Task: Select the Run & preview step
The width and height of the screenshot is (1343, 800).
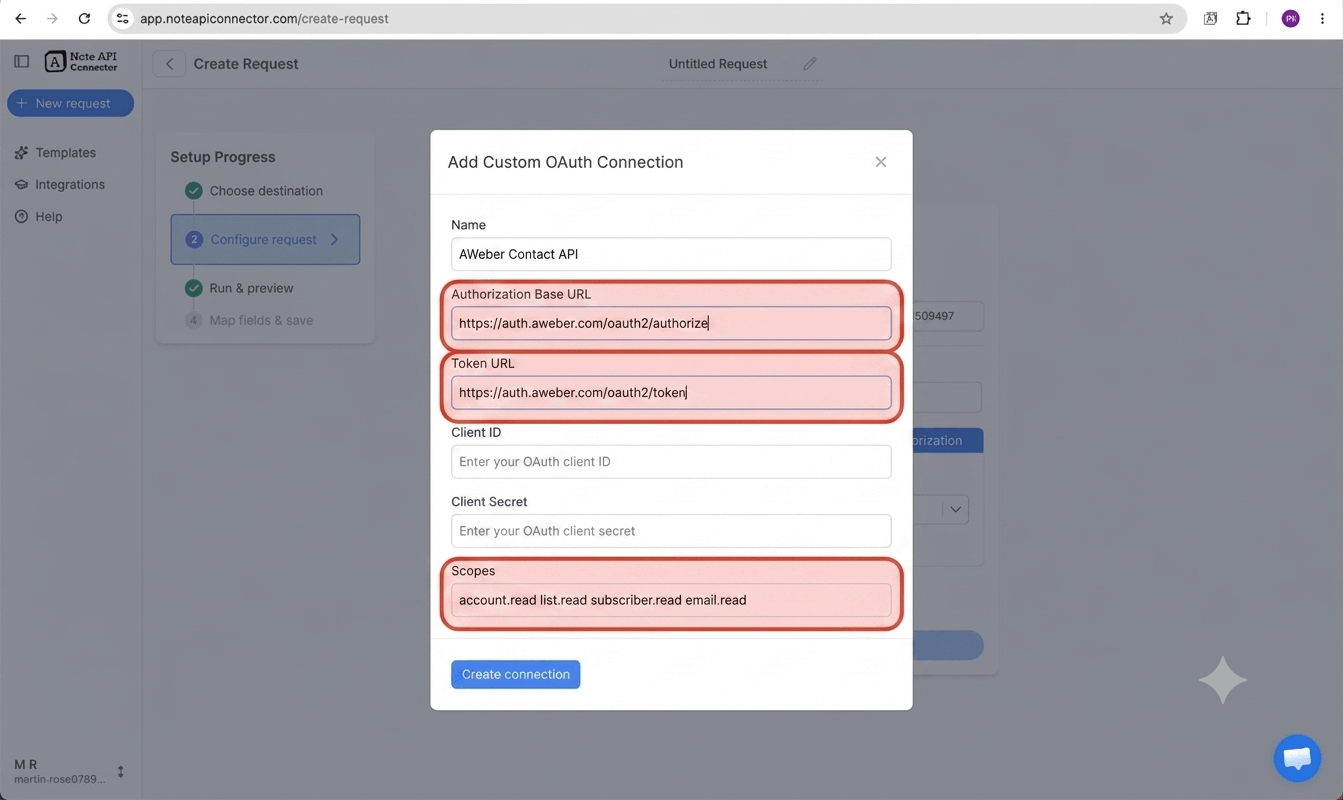Action: (239, 288)
